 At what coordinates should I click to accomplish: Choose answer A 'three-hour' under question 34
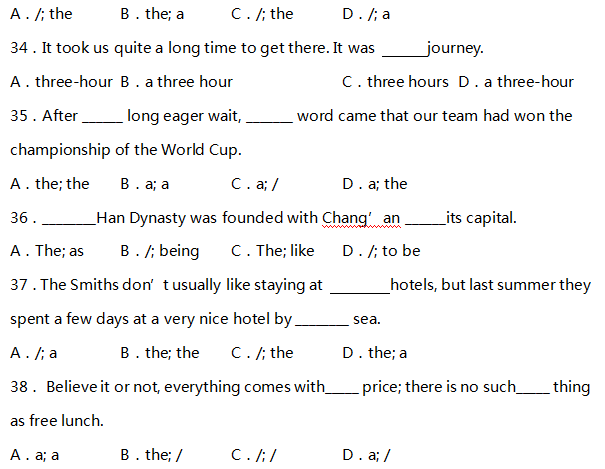[61, 82]
